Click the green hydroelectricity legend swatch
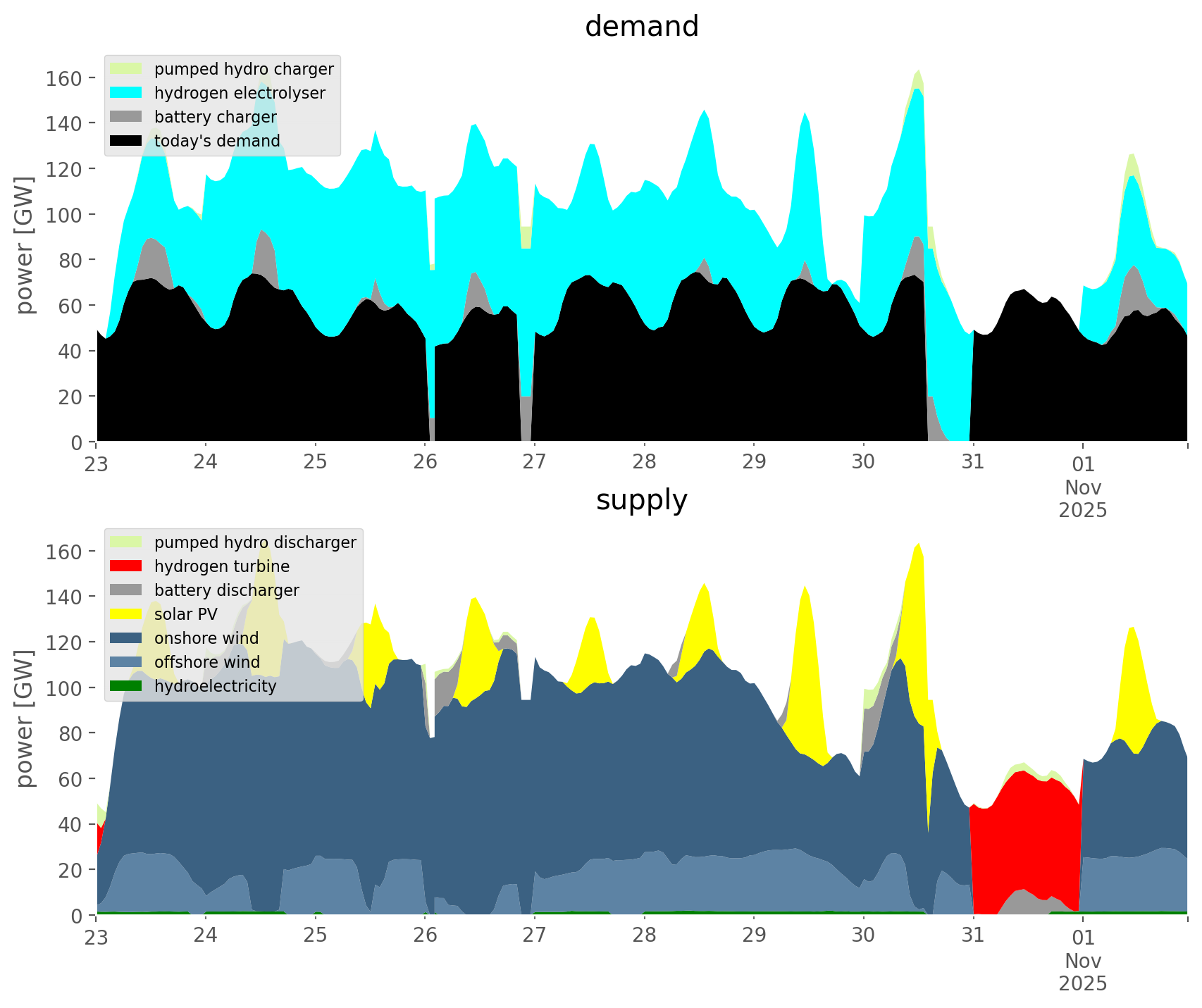Screen dimensions: 1202x1008 (126, 686)
